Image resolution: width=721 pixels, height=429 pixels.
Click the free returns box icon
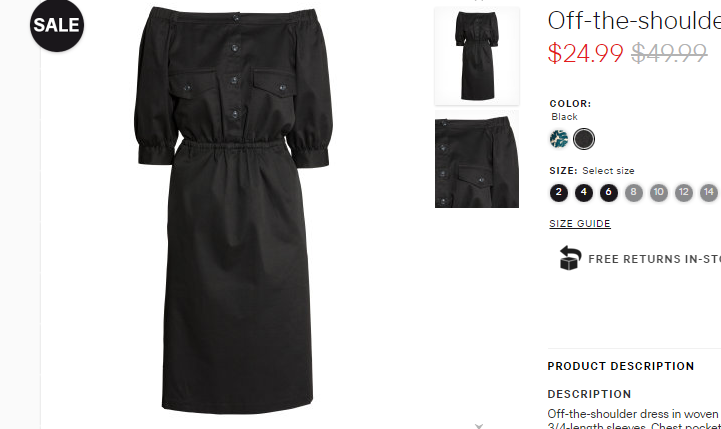570,258
